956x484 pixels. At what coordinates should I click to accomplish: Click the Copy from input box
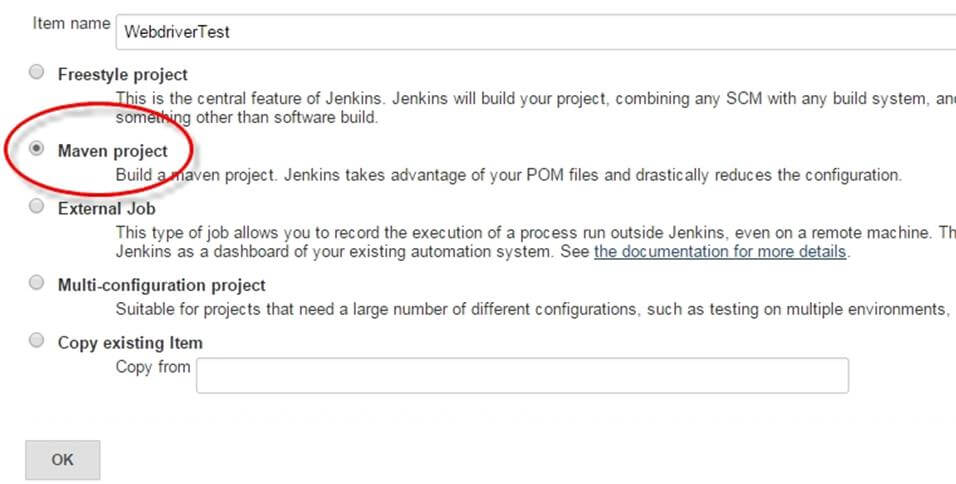coord(522,375)
